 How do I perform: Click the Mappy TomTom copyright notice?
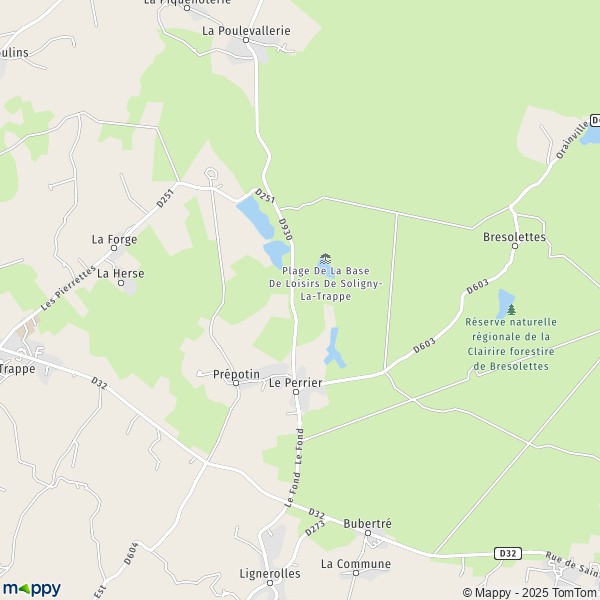[x=531, y=592]
